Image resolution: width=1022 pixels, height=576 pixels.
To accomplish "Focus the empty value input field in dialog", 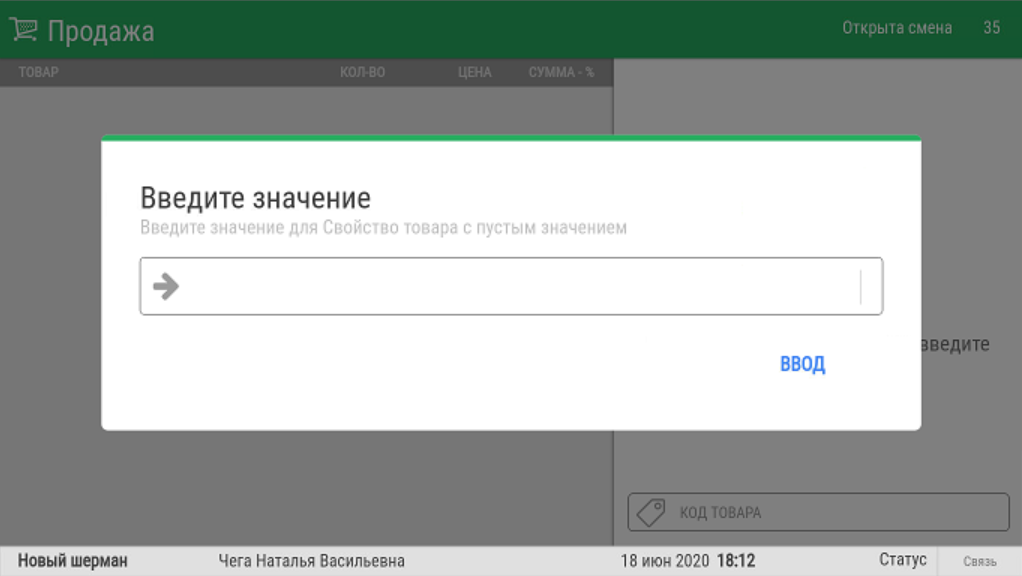I will 511,286.
